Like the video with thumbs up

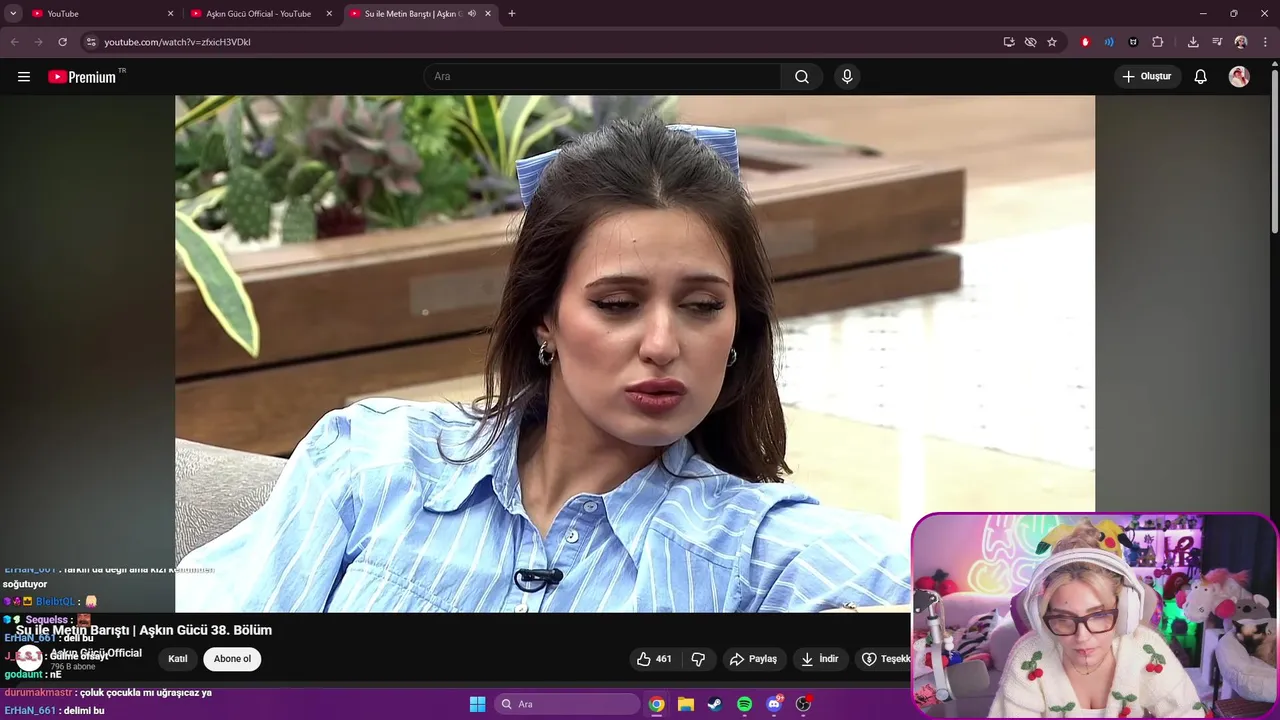tap(655, 659)
